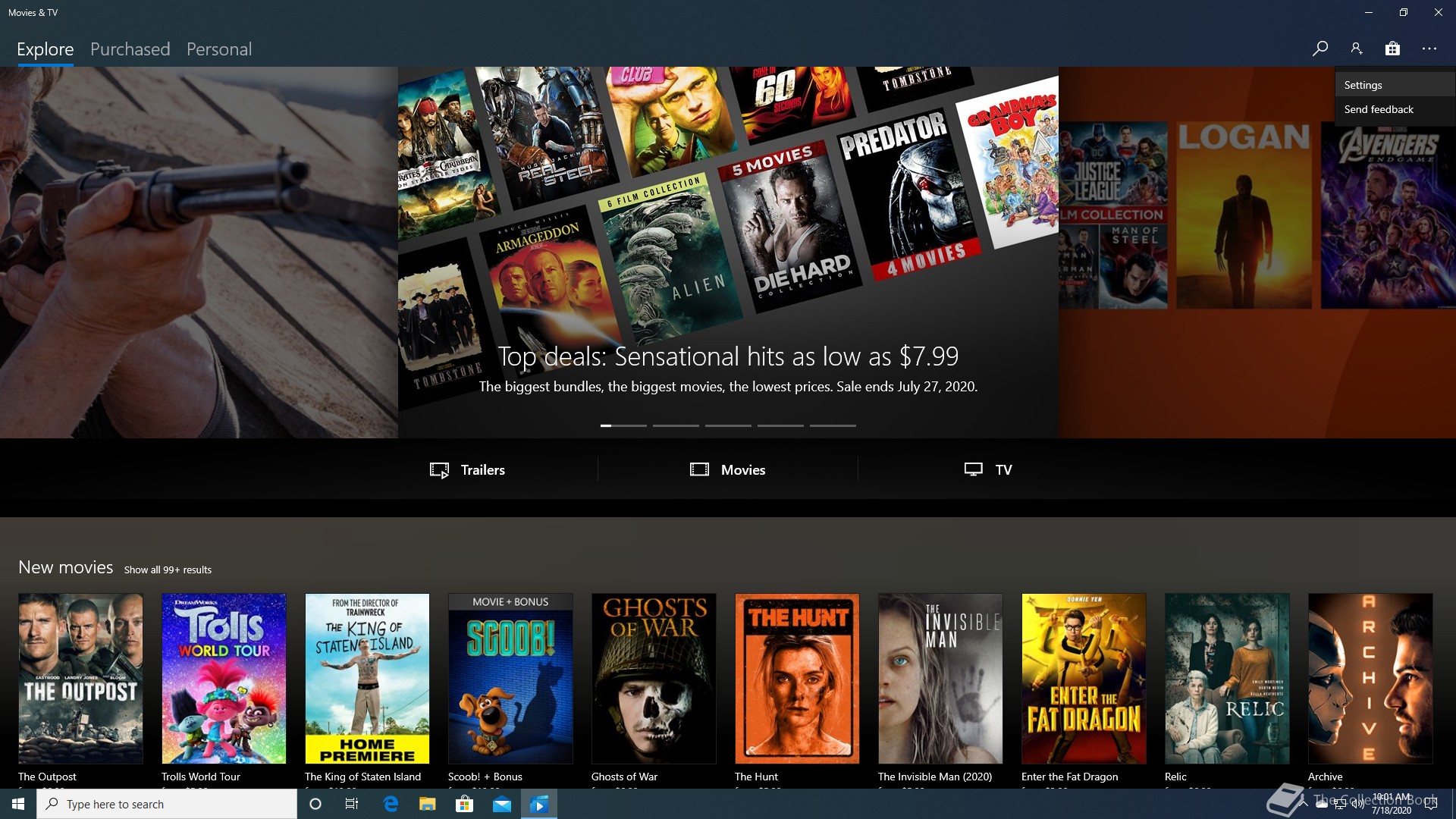The image size is (1456, 819).
Task: Open The Hunt movie poster
Action: pos(797,678)
